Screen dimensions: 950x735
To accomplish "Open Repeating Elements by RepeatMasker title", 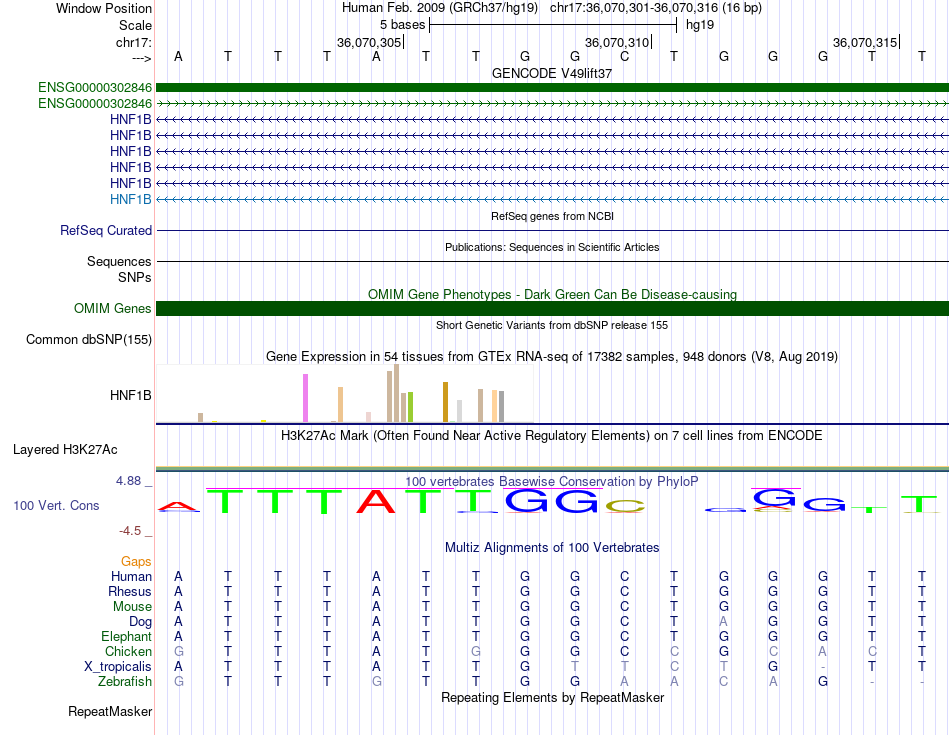I will (552, 697).
